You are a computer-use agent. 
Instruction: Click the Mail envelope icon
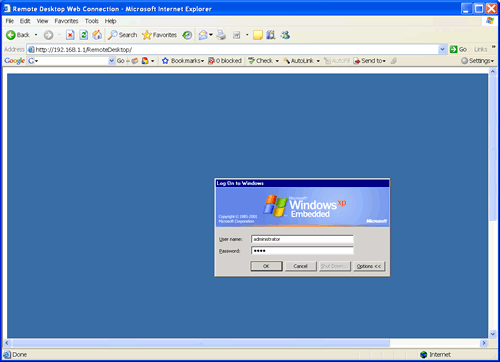coord(203,35)
